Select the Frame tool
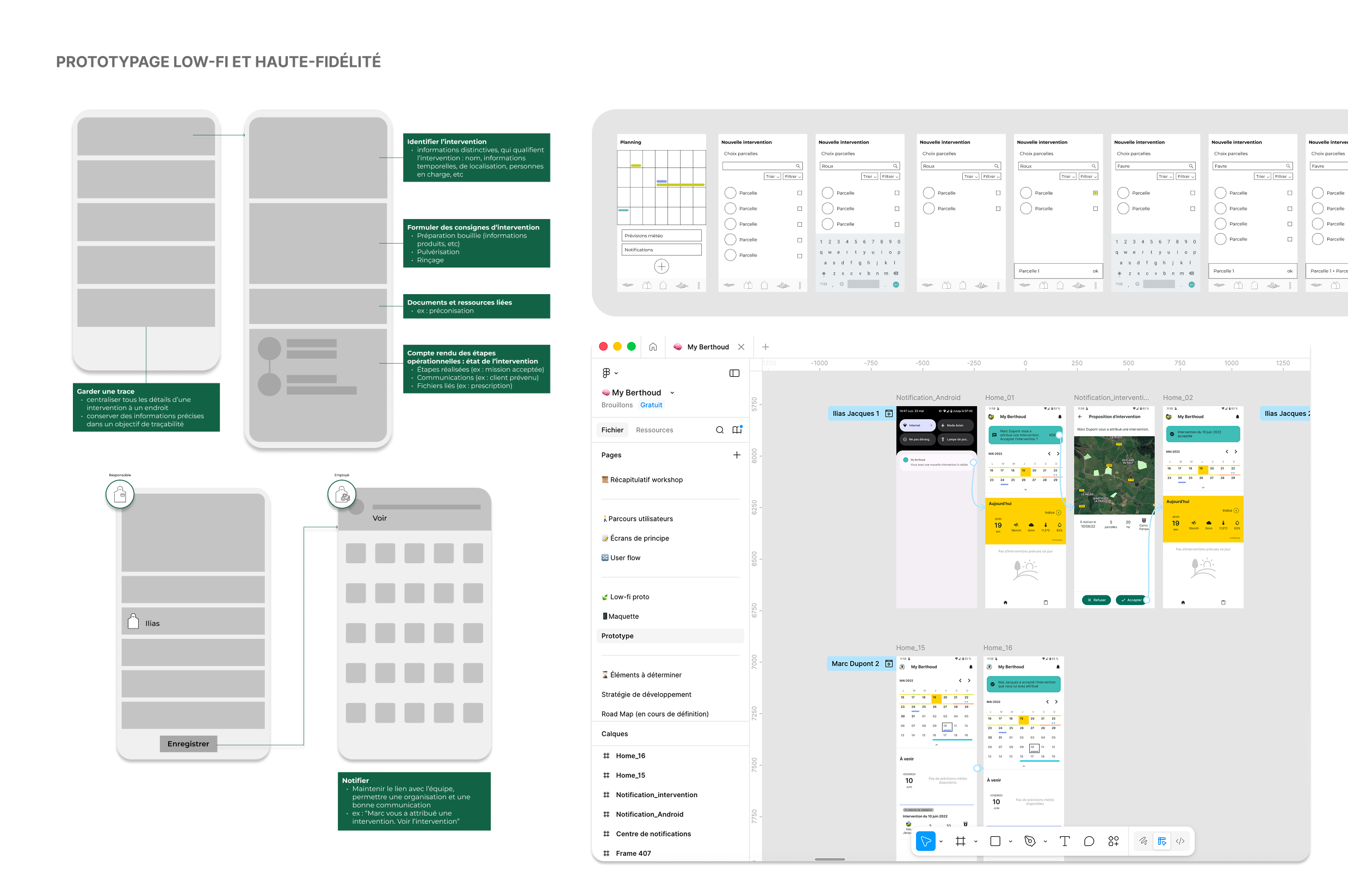The image size is (1348, 896). 960,841
